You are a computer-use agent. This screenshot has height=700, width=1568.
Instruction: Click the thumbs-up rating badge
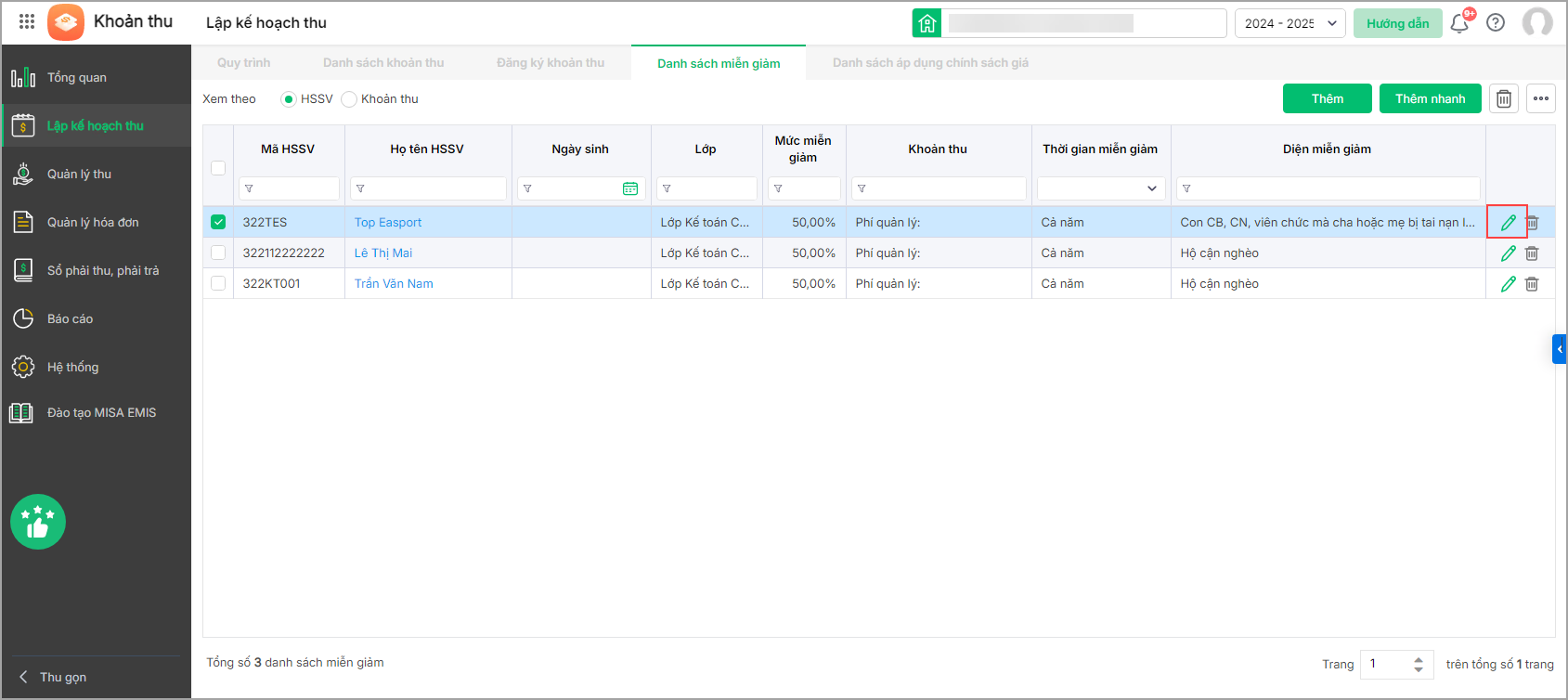click(38, 522)
